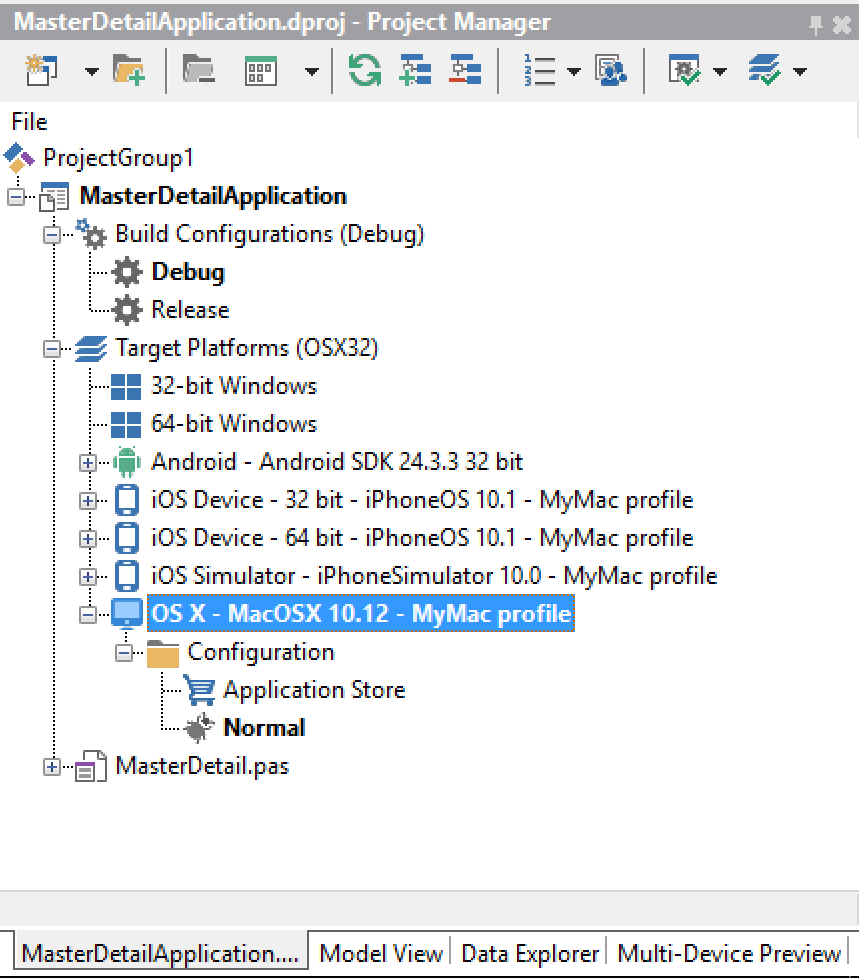The width and height of the screenshot is (859, 978).
Task: Click the MasterDetail.pas file icon
Action: 91,767
